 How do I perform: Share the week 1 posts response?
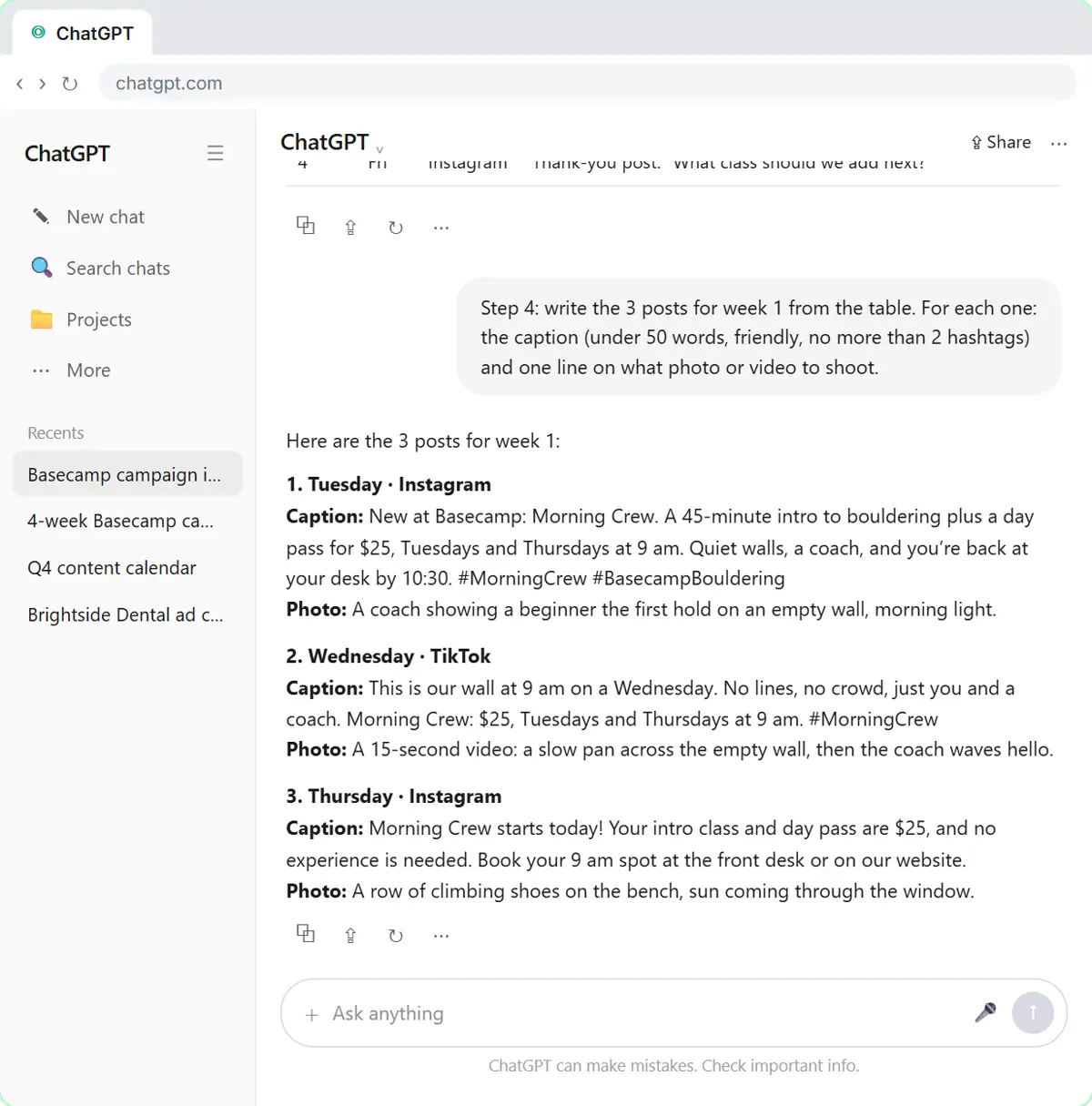coord(350,935)
